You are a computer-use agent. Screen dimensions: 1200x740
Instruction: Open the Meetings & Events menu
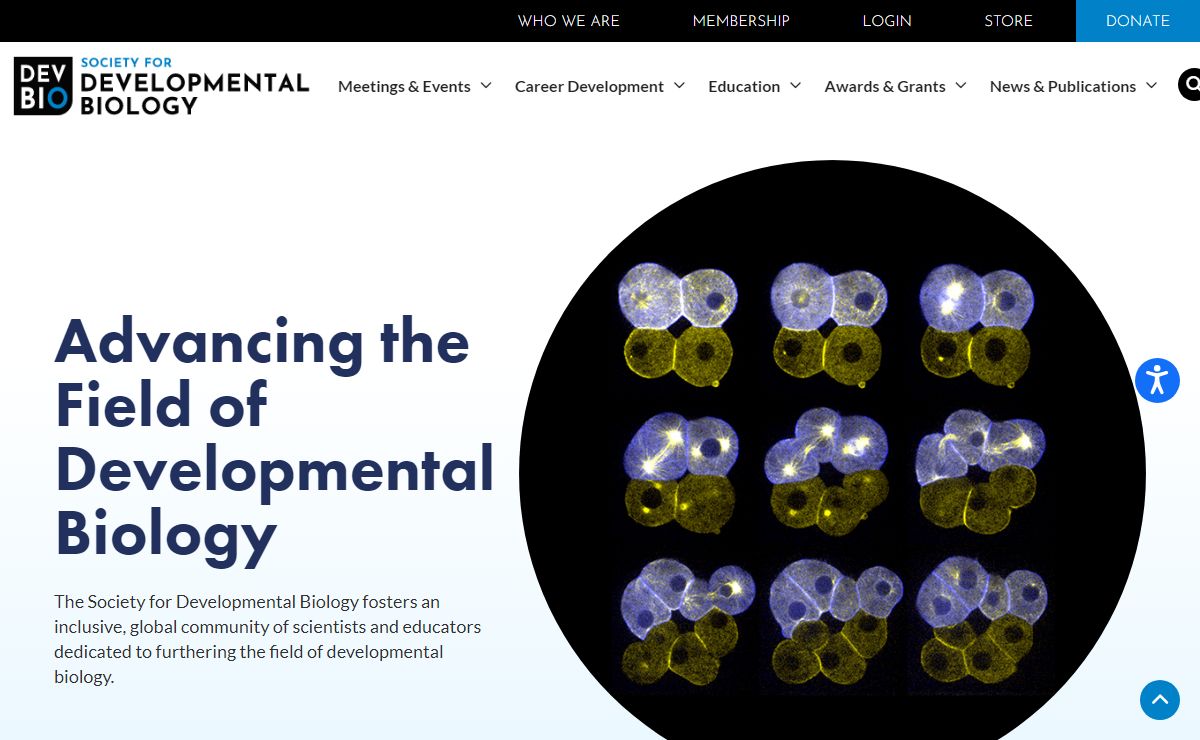click(404, 87)
